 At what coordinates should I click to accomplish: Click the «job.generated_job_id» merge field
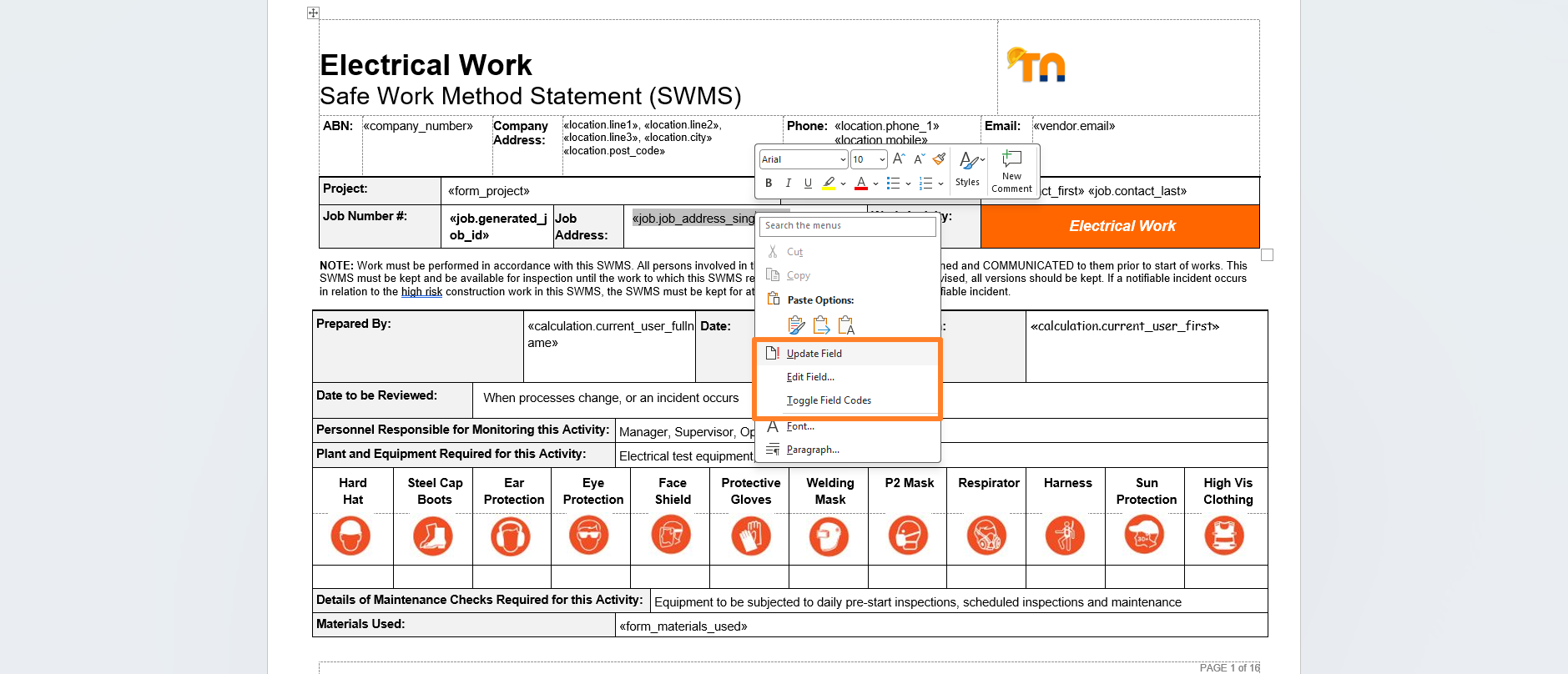(498, 227)
